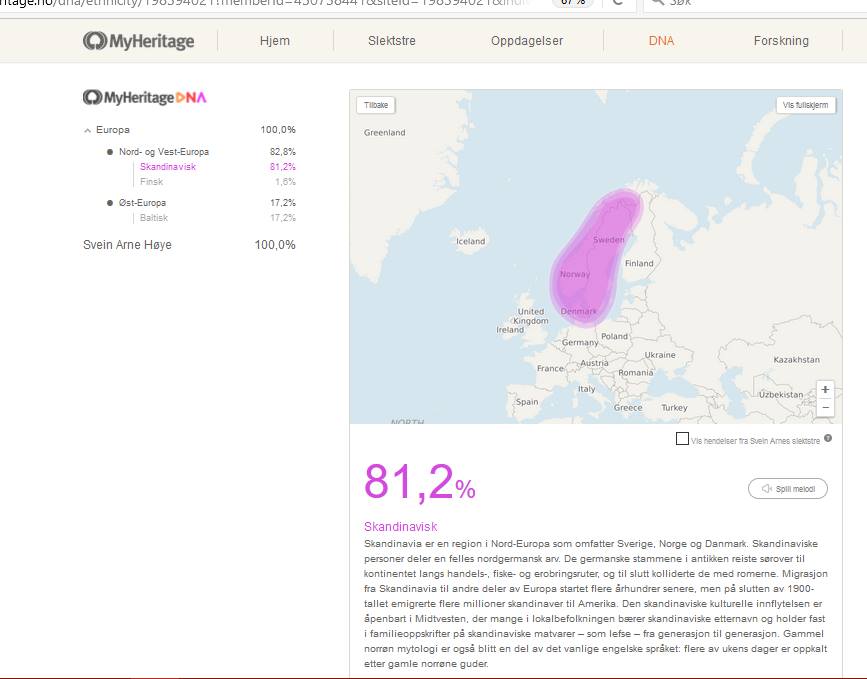Zoom in on the map
Screen dimensions: 867x679
[825, 390]
